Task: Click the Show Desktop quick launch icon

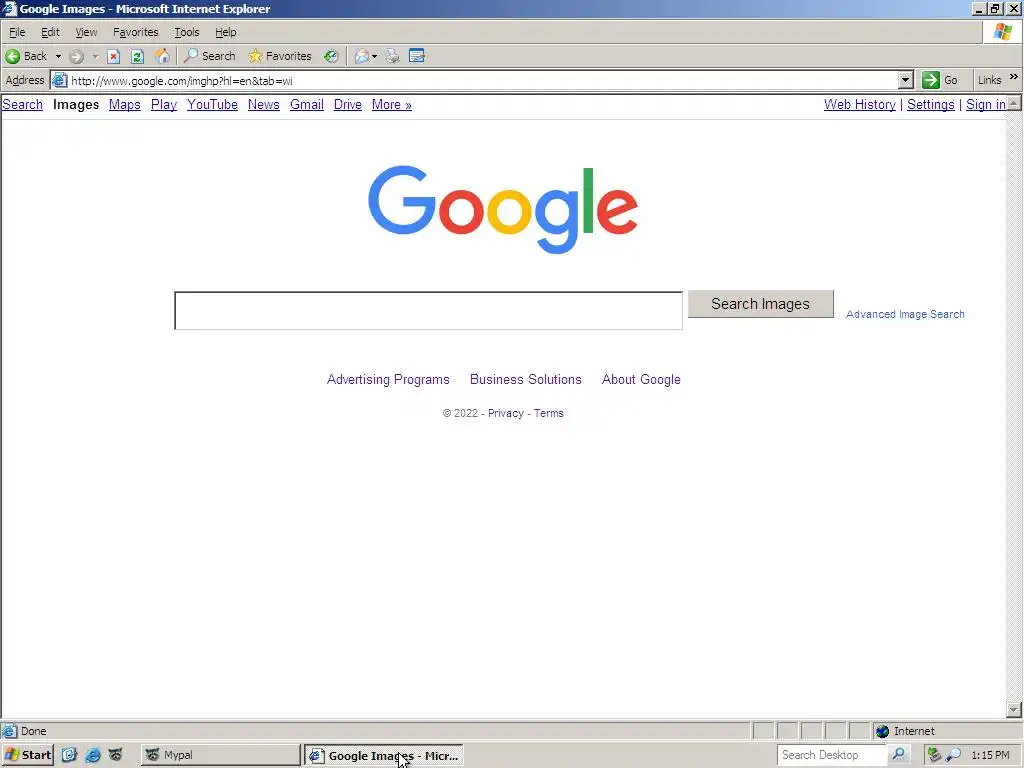Action: coord(69,755)
